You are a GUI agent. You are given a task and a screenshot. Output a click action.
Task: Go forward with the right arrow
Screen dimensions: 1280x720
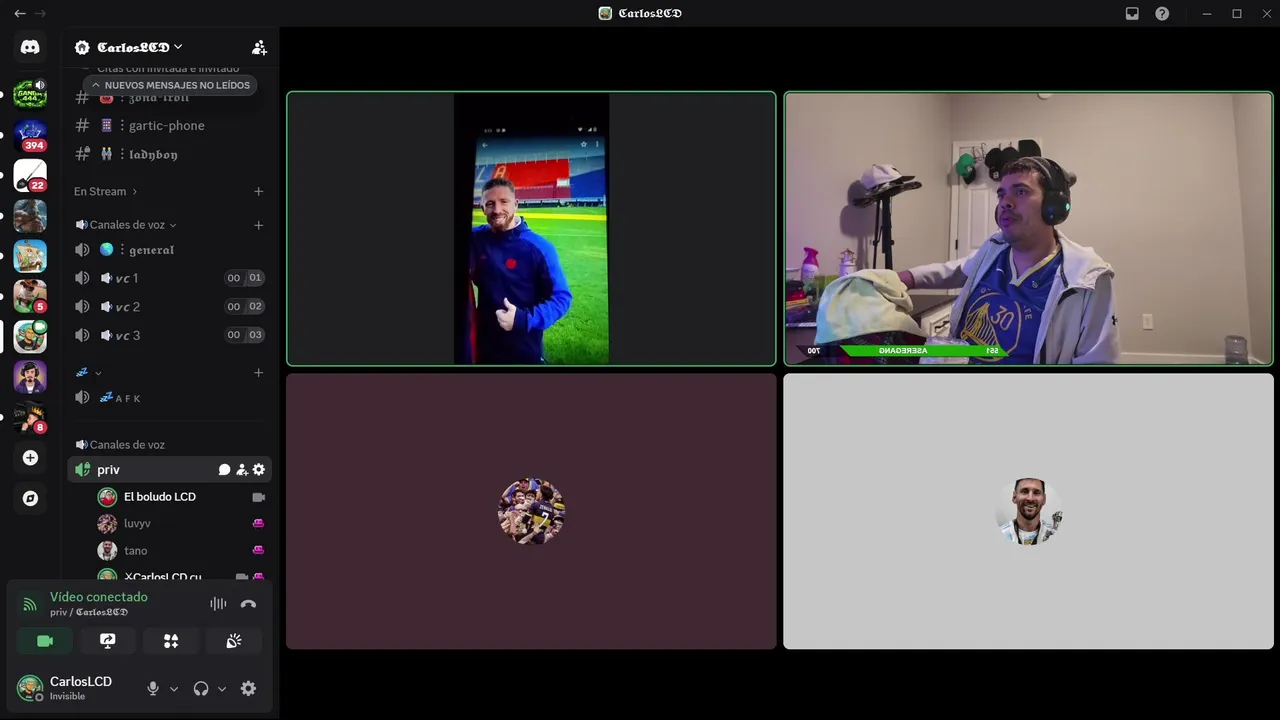pos(40,13)
